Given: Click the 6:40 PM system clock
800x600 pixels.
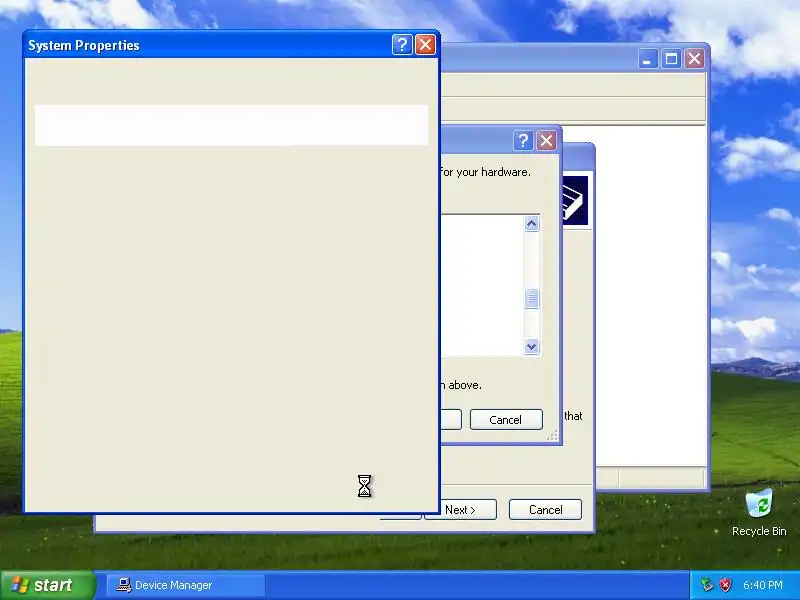Looking at the screenshot, I should pyautogui.click(x=763, y=585).
